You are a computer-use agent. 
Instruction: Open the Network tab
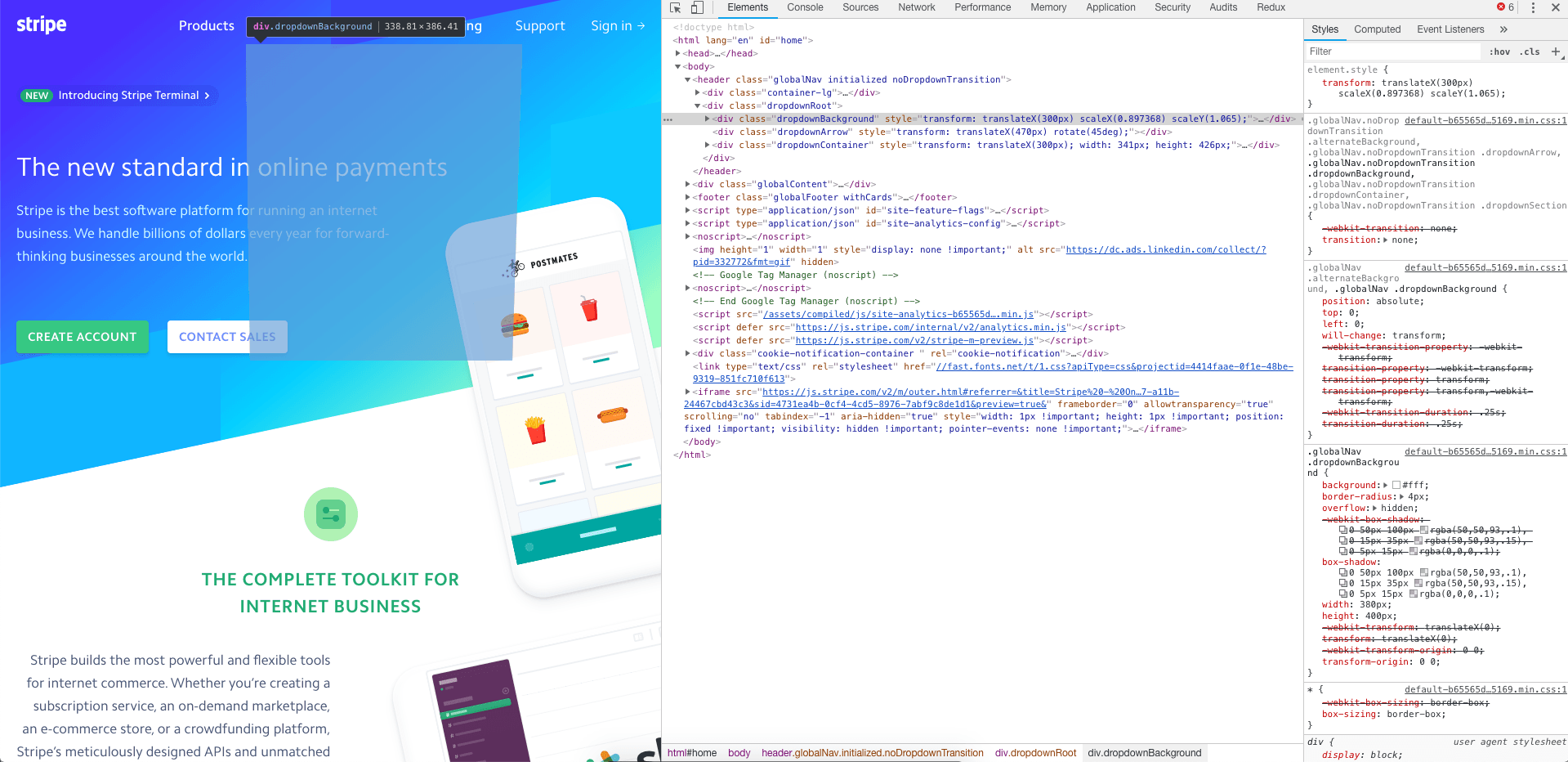click(917, 7)
